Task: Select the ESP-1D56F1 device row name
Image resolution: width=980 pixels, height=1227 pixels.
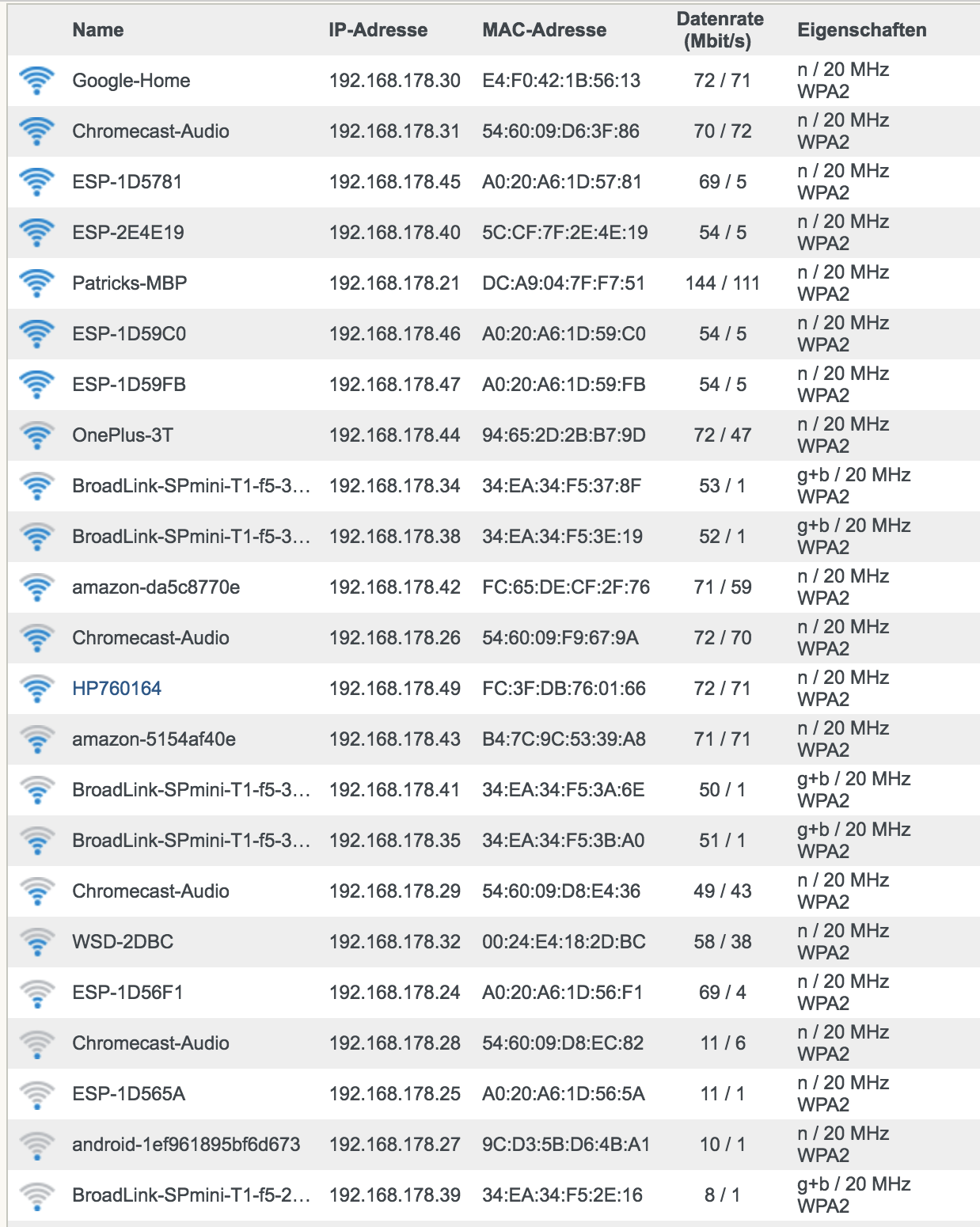Action: click(x=127, y=993)
